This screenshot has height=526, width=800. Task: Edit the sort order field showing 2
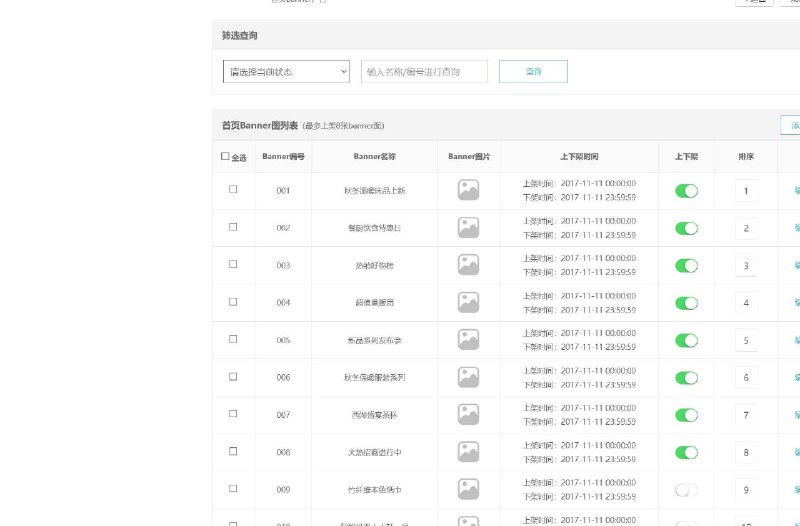coord(746,228)
